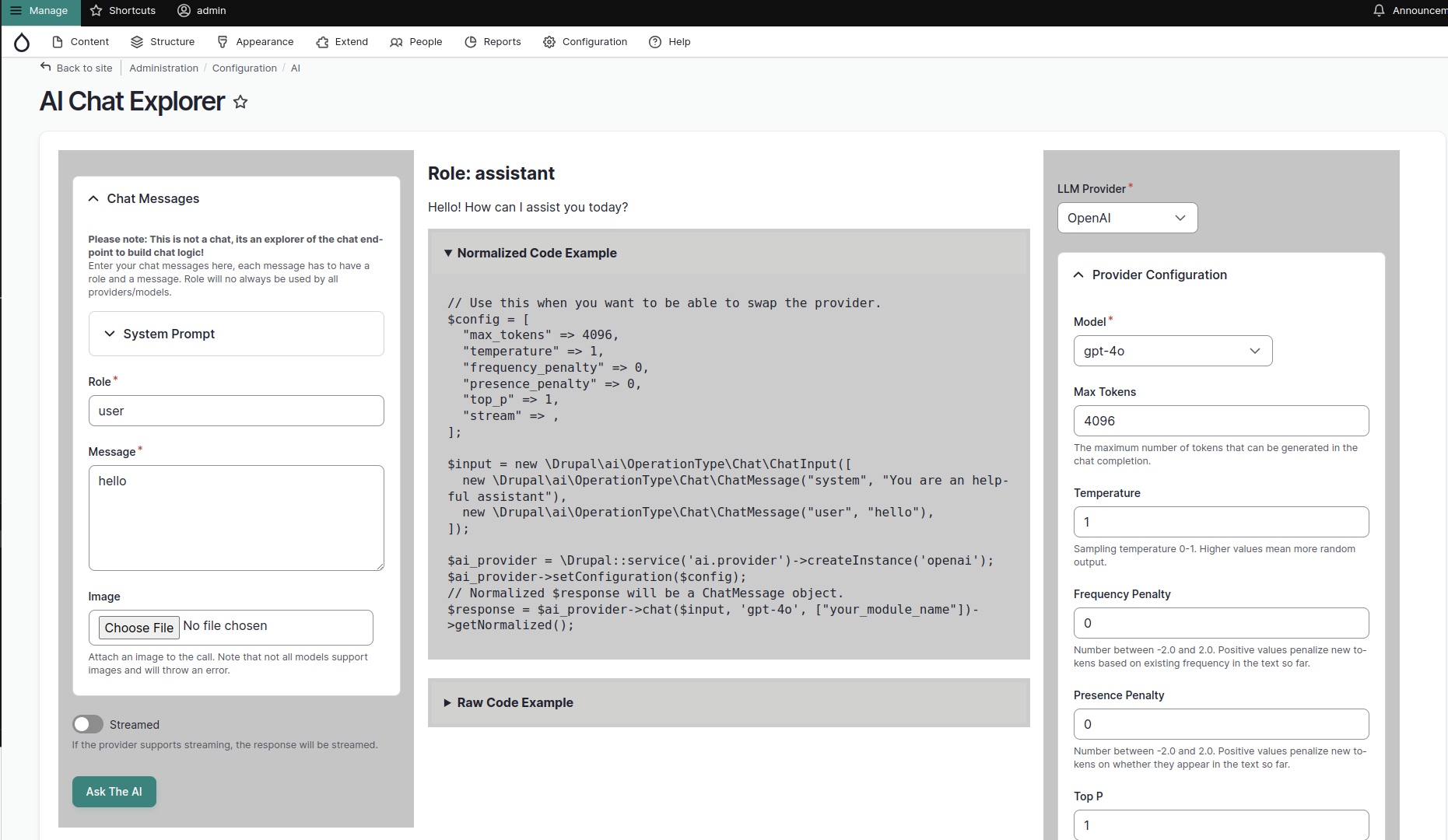Image resolution: width=1448 pixels, height=840 pixels.
Task: Expand the Raw Code Example section
Action: click(x=514, y=702)
